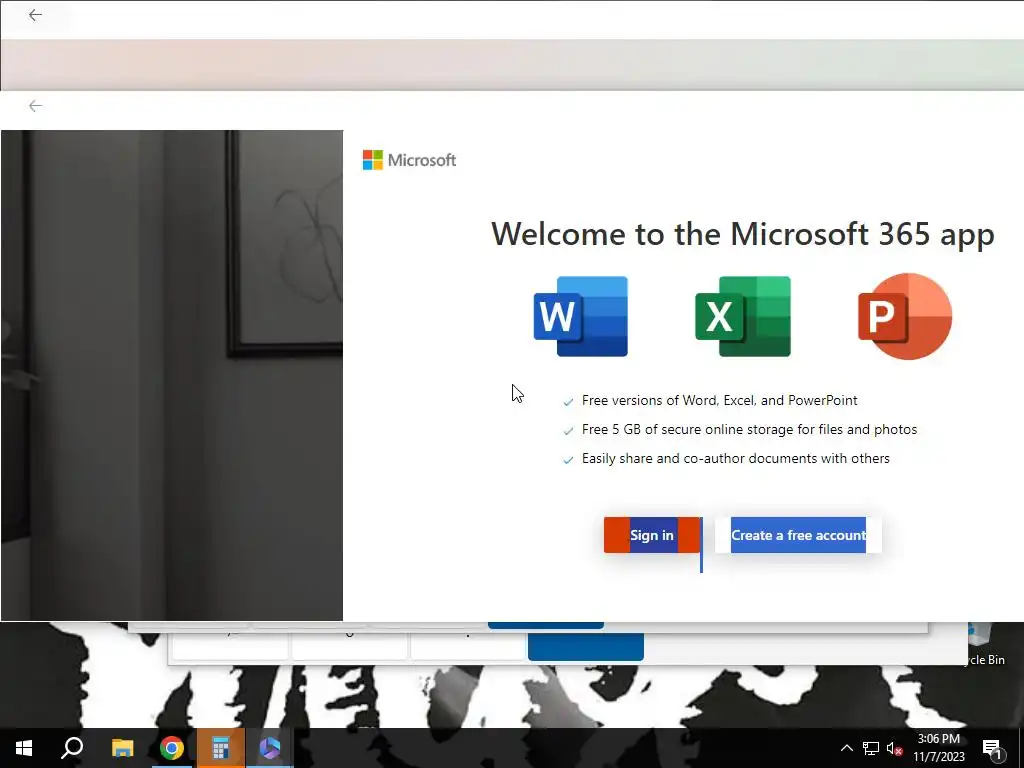The image size is (1024, 768).
Task: Click the gray back arrow above the photo
Action: point(35,106)
